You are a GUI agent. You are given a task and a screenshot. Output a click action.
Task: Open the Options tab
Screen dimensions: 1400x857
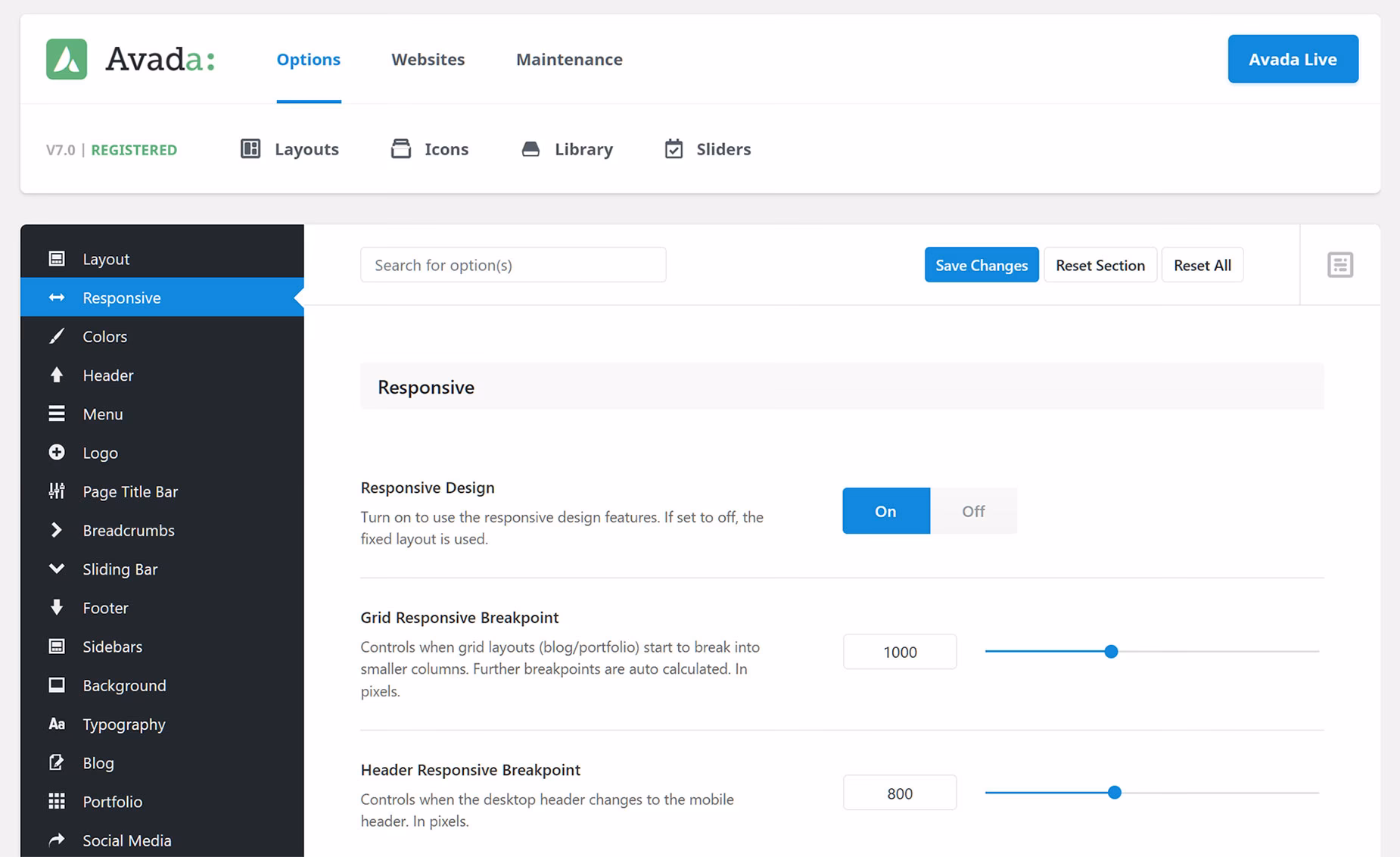(308, 59)
